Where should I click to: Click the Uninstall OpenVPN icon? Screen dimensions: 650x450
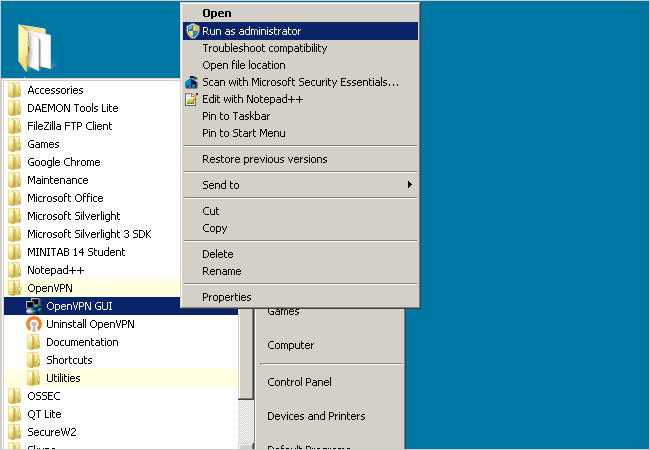pyautogui.click(x=33, y=324)
